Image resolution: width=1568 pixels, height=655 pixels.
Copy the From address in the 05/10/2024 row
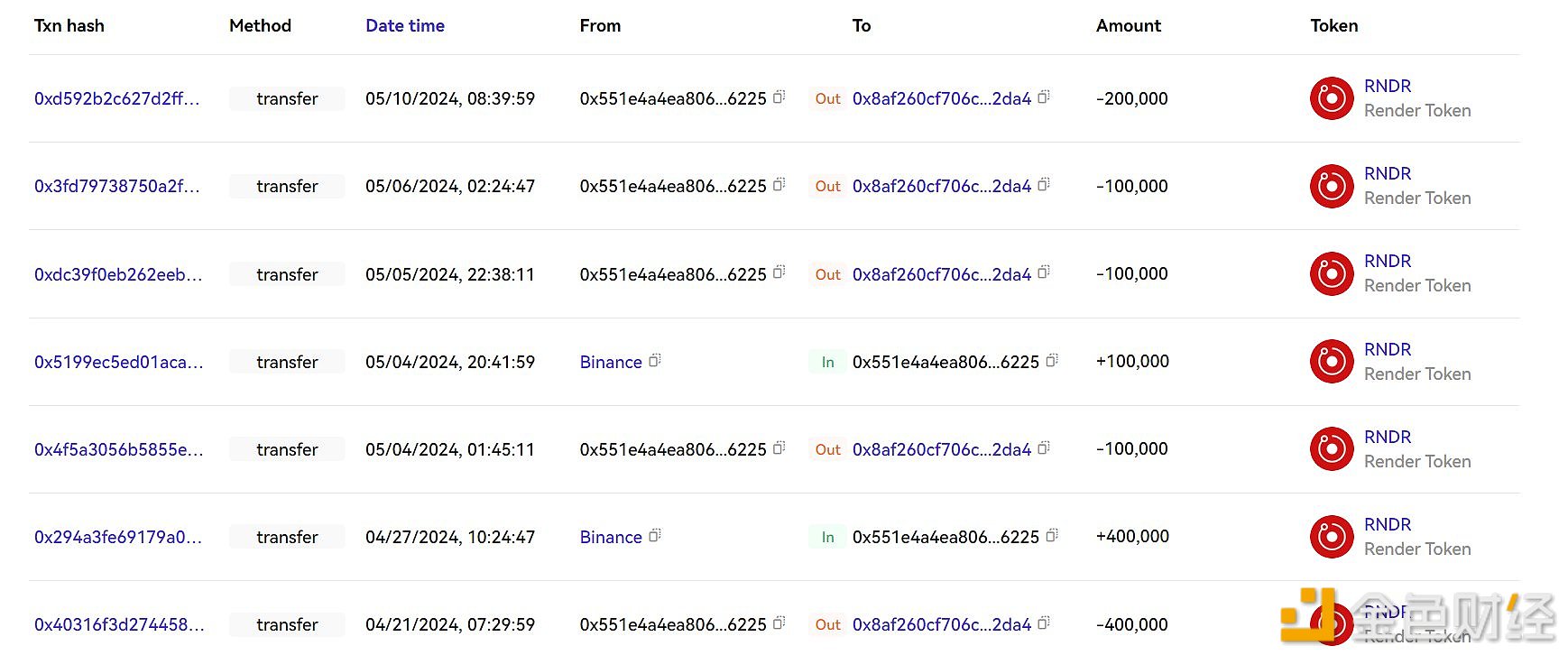point(779,97)
